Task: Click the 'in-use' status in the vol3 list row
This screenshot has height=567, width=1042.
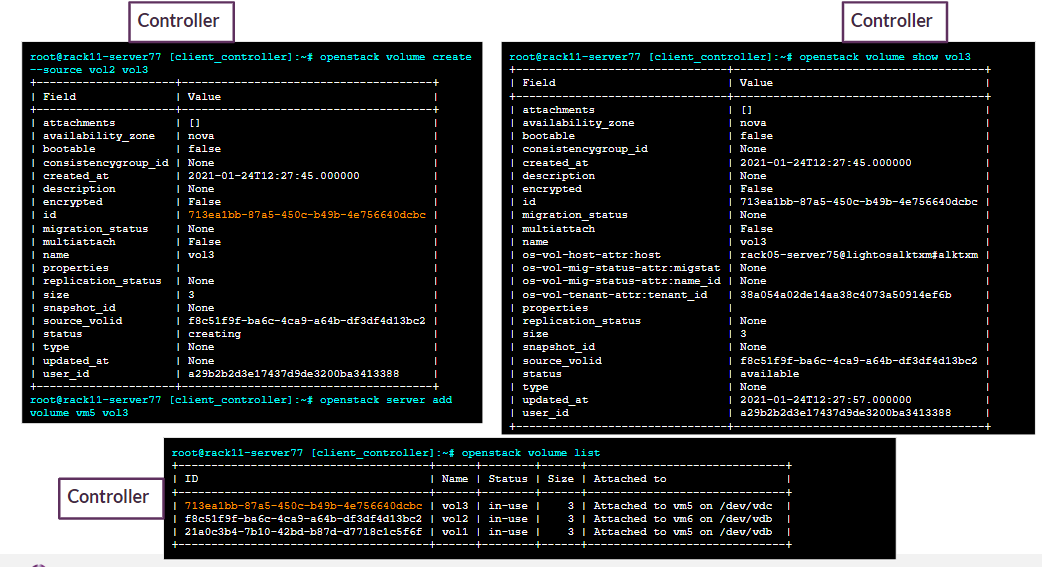Action: click(508, 505)
